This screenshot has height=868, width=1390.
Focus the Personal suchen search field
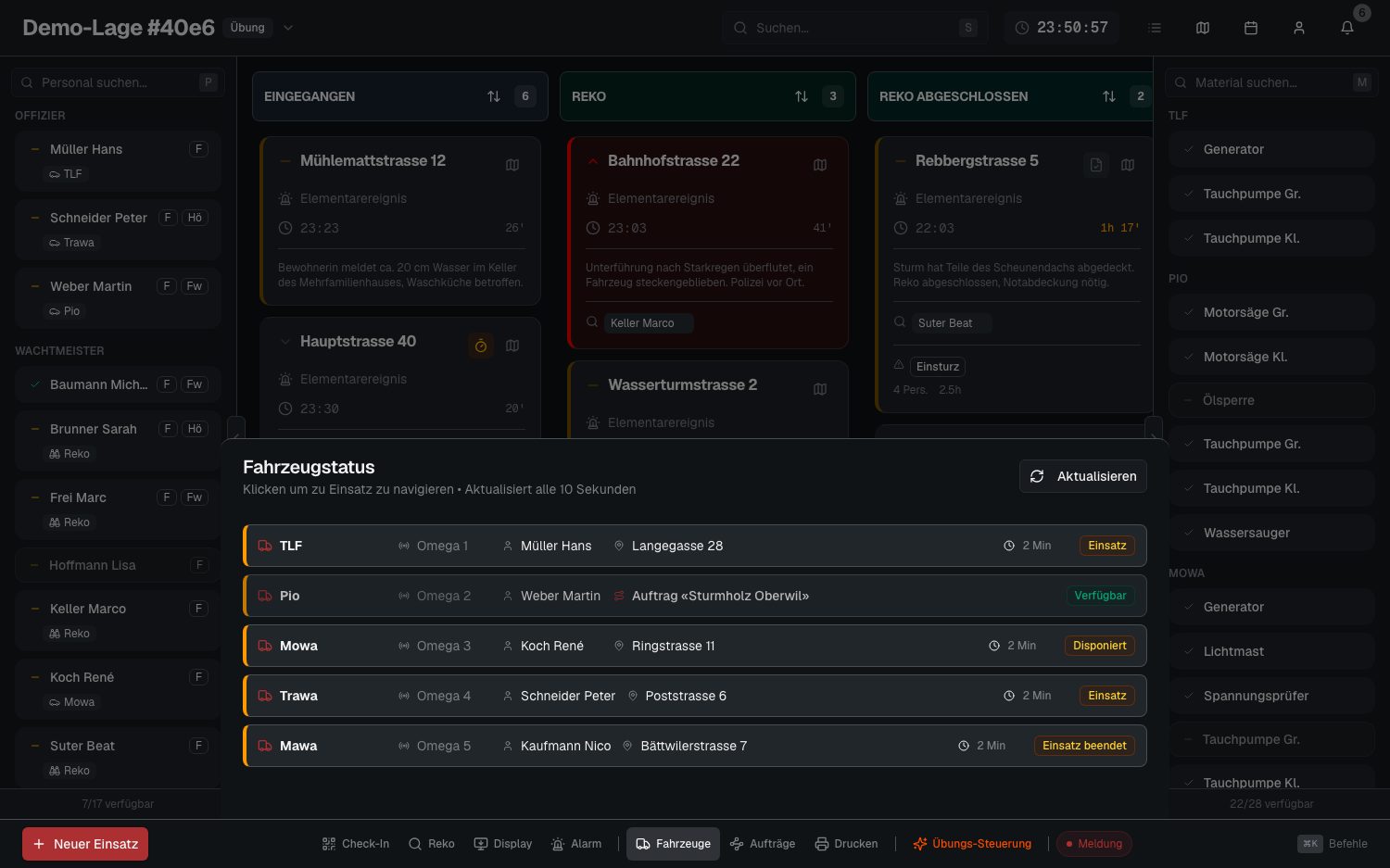click(x=118, y=82)
